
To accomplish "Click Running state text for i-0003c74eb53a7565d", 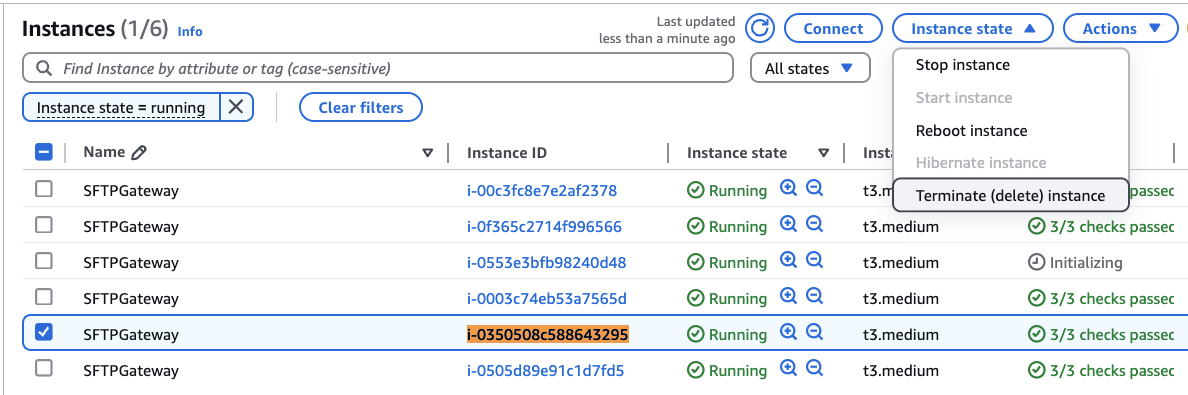I will [x=738, y=299].
